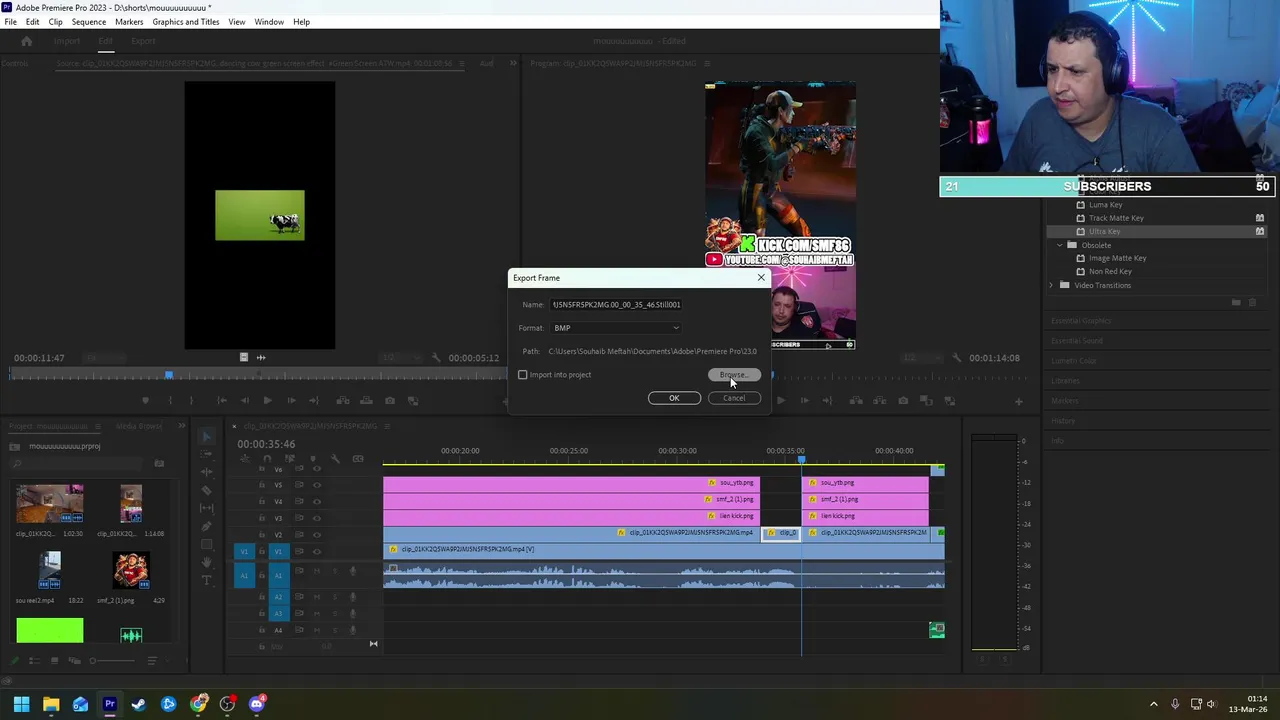Screen dimensions: 1280x720
Task: Open Source monitor playback resolution dropdown
Action: tap(400, 357)
